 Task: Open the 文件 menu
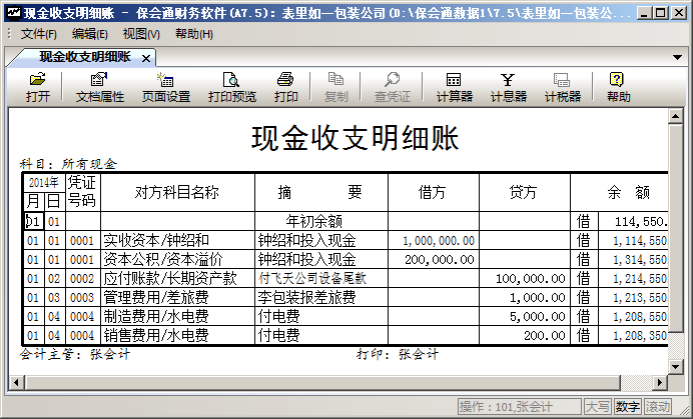(x=38, y=34)
